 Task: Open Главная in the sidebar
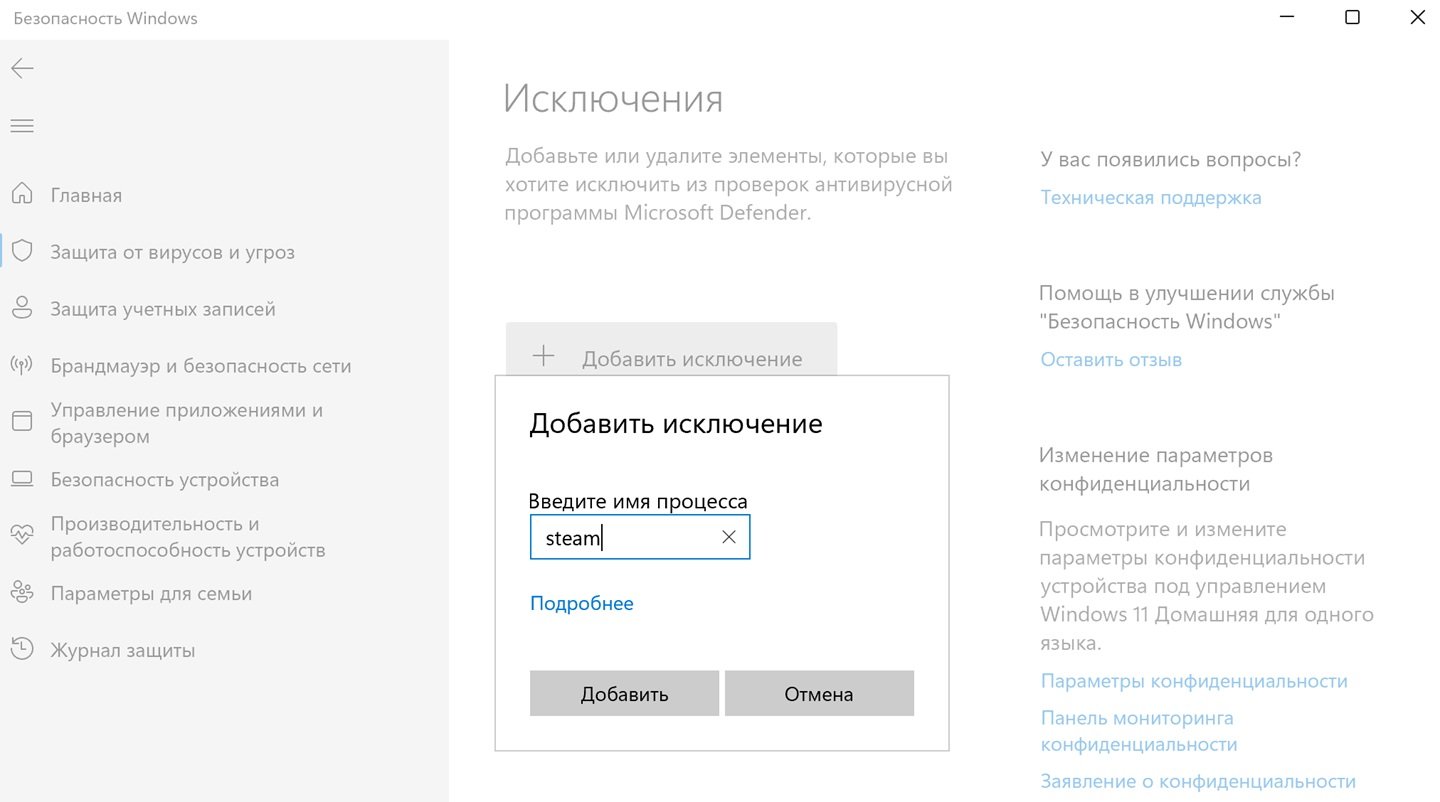tap(86, 195)
